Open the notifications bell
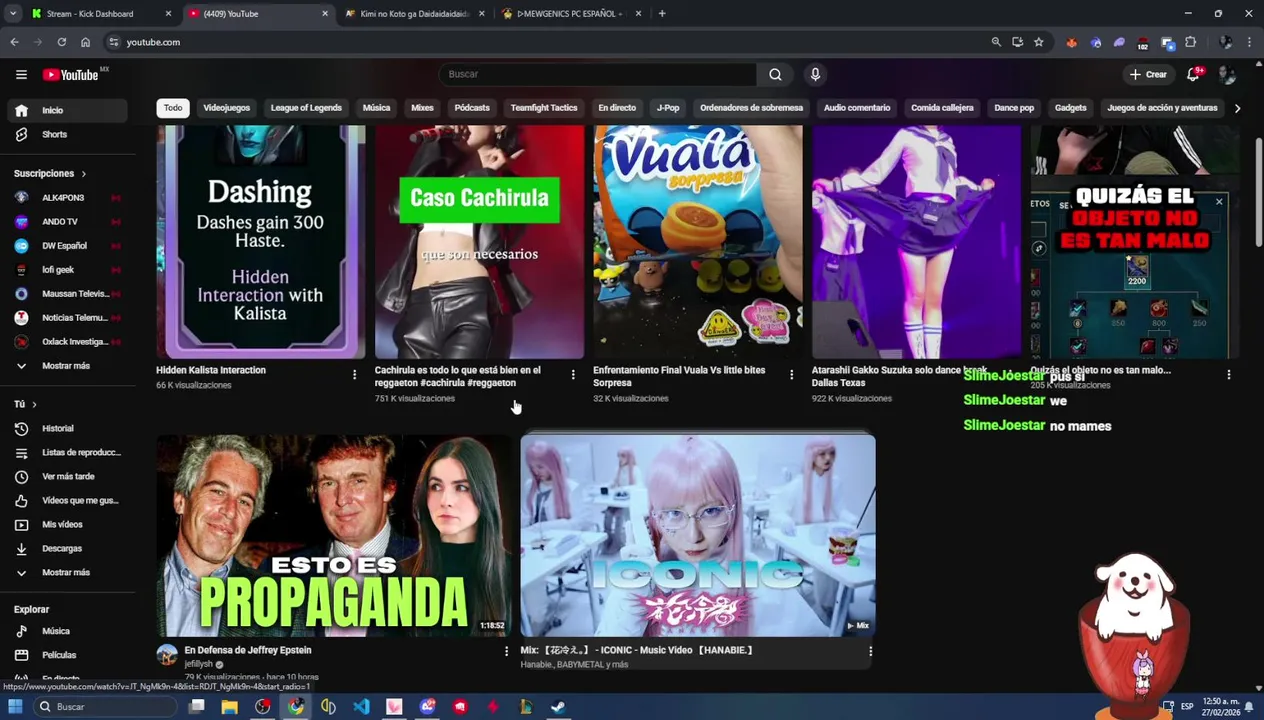 [1193, 75]
